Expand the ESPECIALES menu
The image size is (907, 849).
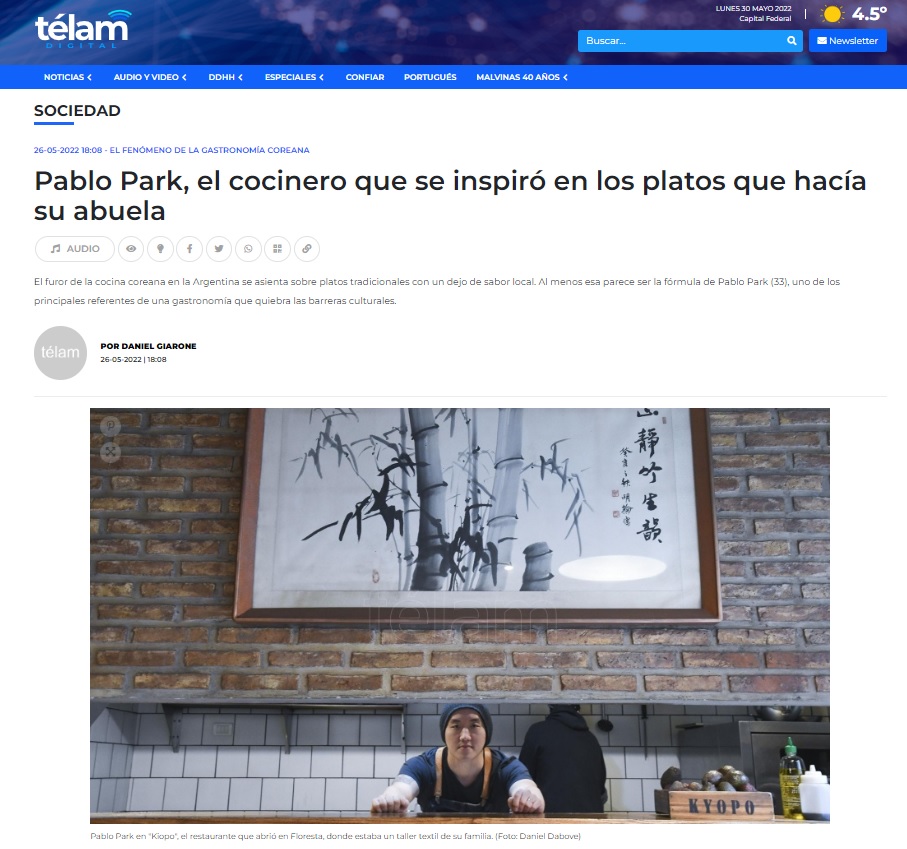294,77
